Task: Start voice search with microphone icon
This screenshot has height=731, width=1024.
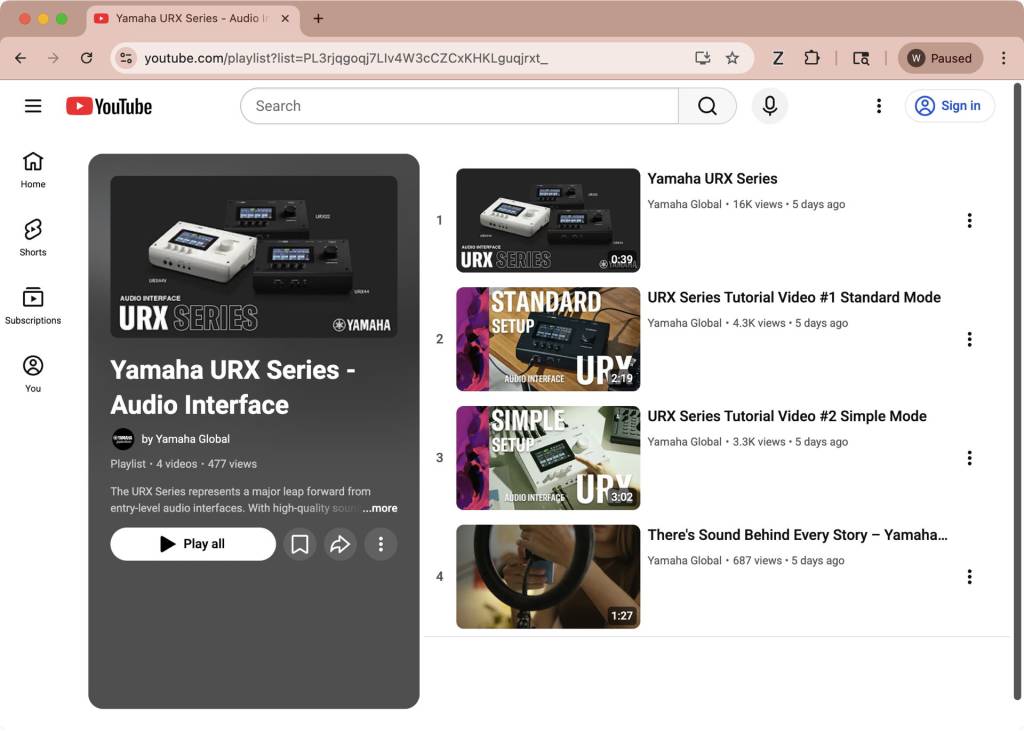Action: tap(769, 106)
